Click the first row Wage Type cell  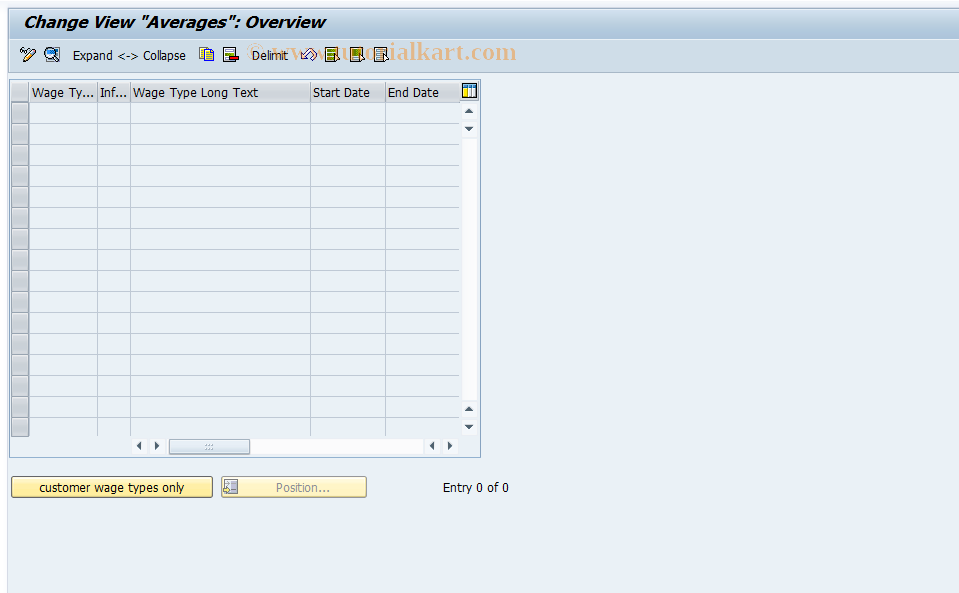coord(63,113)
